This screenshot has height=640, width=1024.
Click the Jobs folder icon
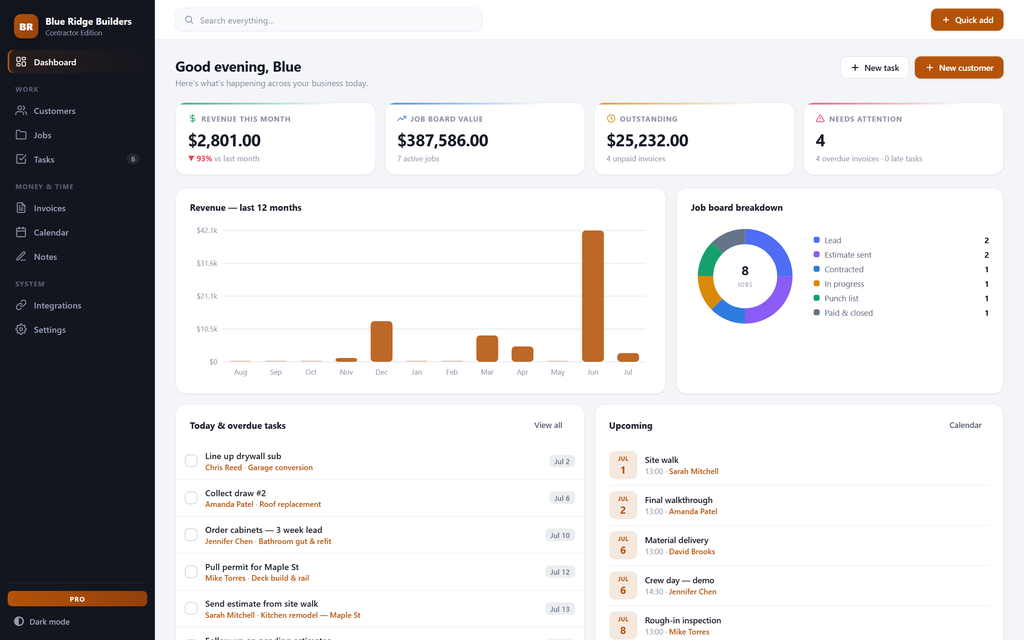click(21, 135)
